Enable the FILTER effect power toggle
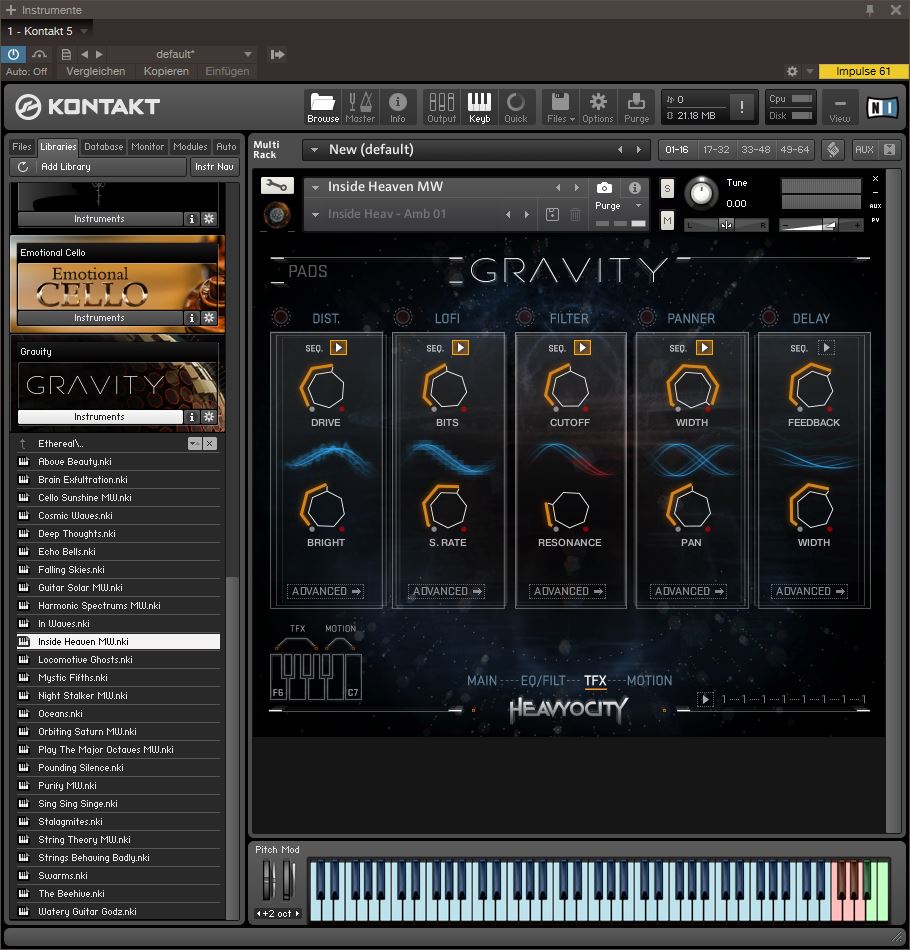This screenshot has height=950, width=910. click(525, 317)
